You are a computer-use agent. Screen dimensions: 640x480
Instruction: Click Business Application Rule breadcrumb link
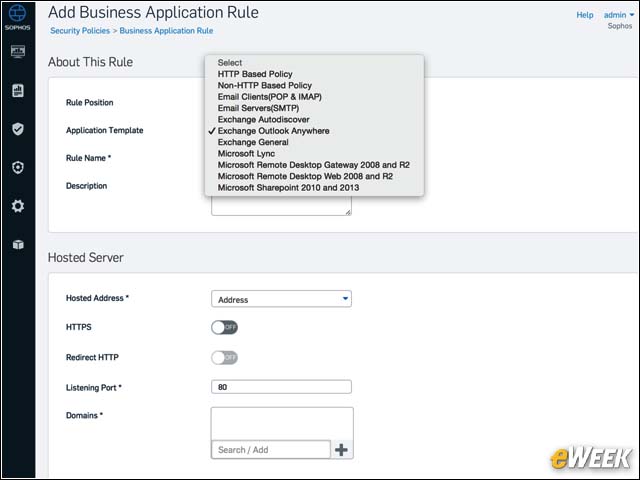pyautogui.click(x=166, y=31)
